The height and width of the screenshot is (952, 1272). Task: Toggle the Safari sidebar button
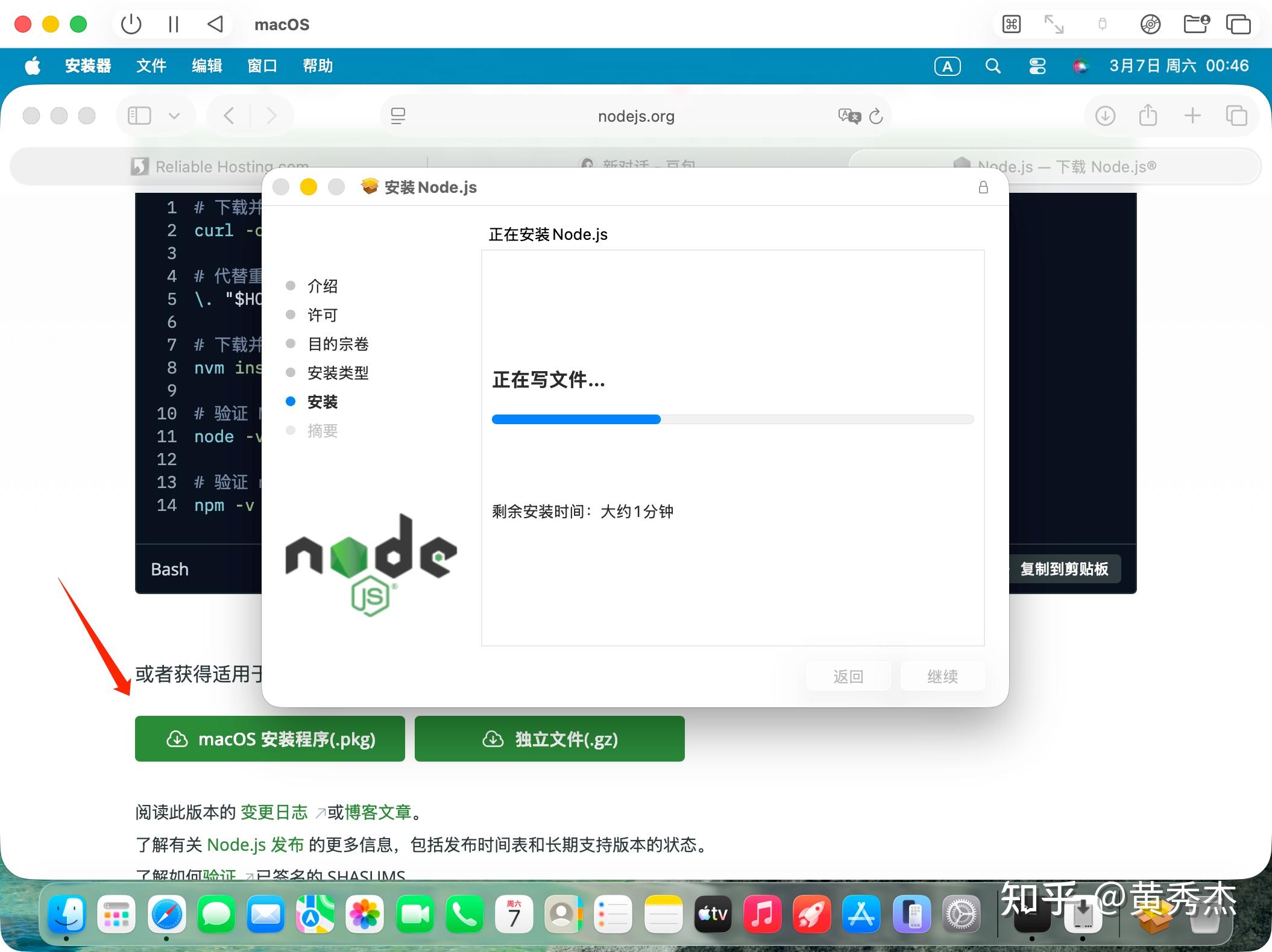click(139, 116)
